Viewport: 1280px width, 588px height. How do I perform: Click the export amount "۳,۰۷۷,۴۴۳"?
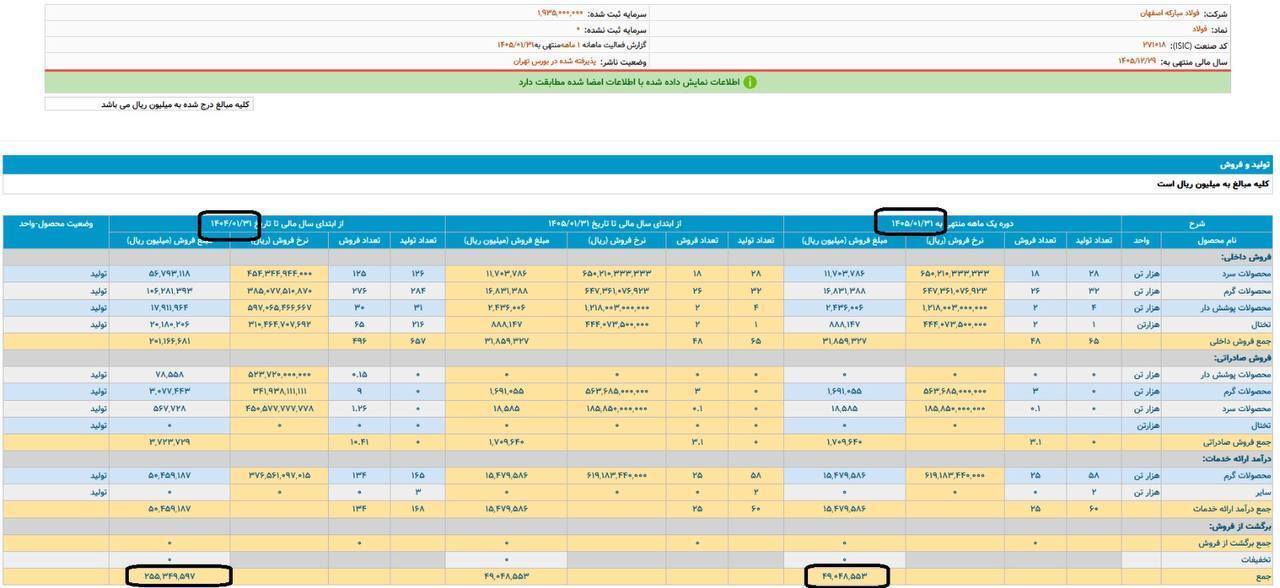pos(169,391)
